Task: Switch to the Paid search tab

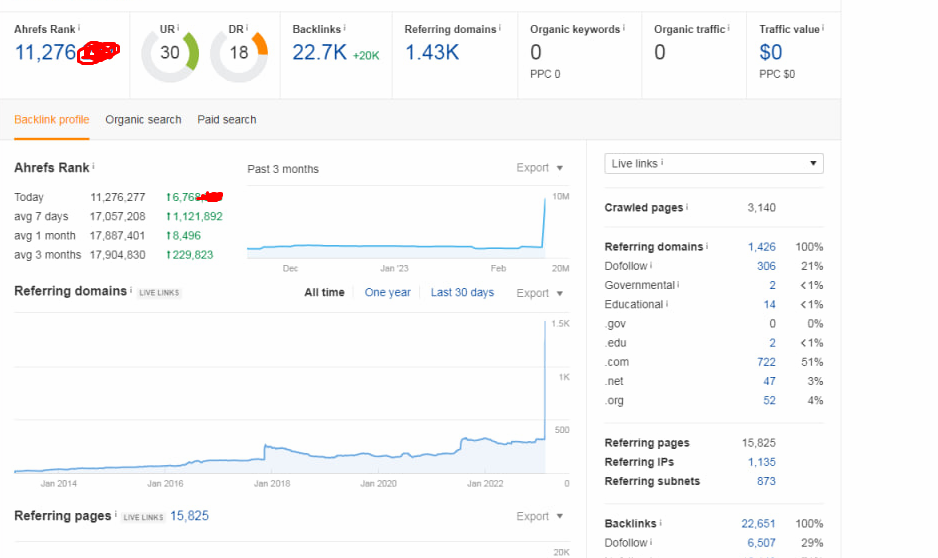Action: tap(227, 120)
